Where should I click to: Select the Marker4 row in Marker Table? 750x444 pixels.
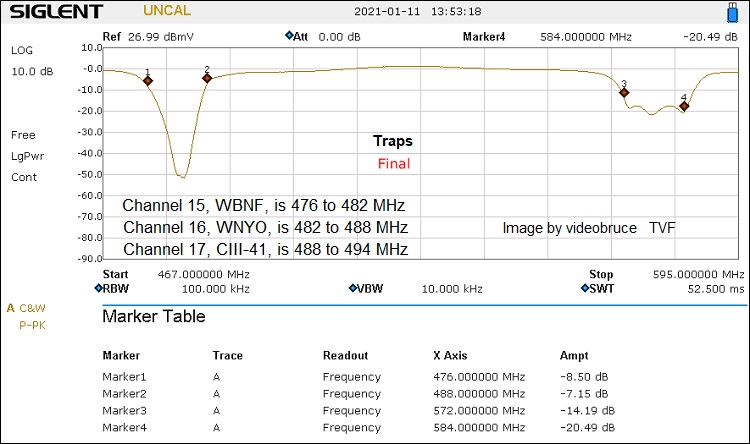click(360, 428)
